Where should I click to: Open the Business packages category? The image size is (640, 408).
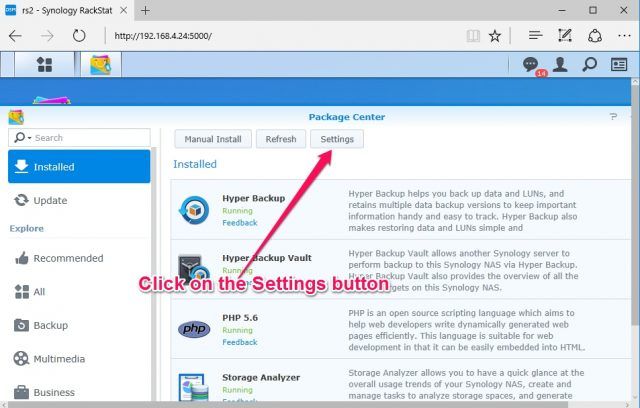[79, 392]
